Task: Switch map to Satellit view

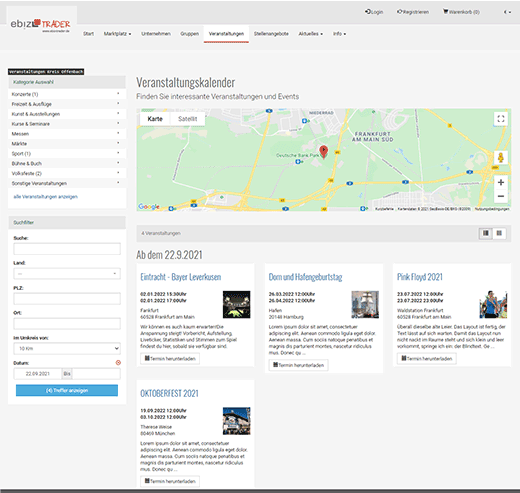Action: click(x=188, y=119)
